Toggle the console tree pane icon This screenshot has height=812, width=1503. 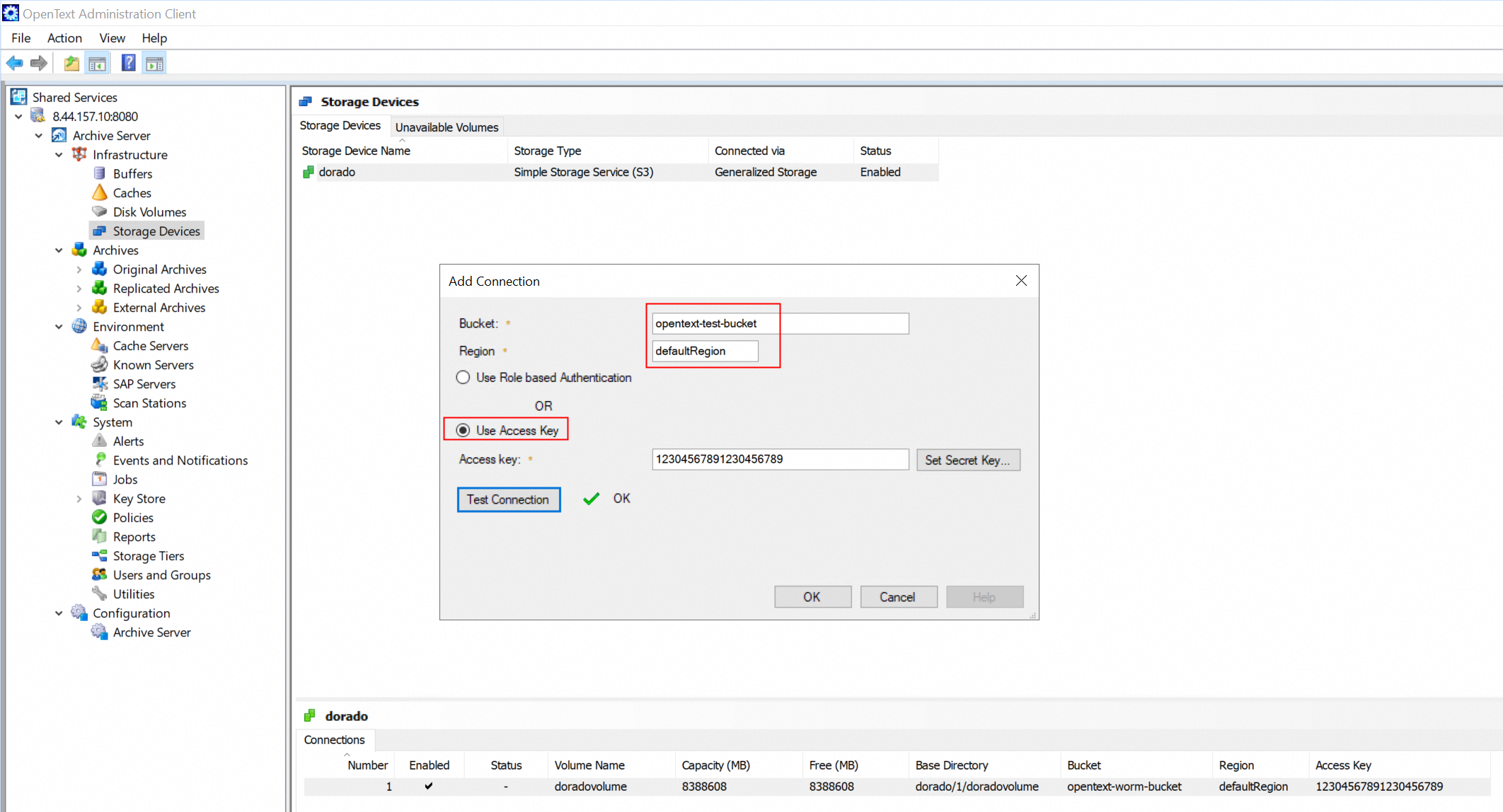click(x=98, y=64)
